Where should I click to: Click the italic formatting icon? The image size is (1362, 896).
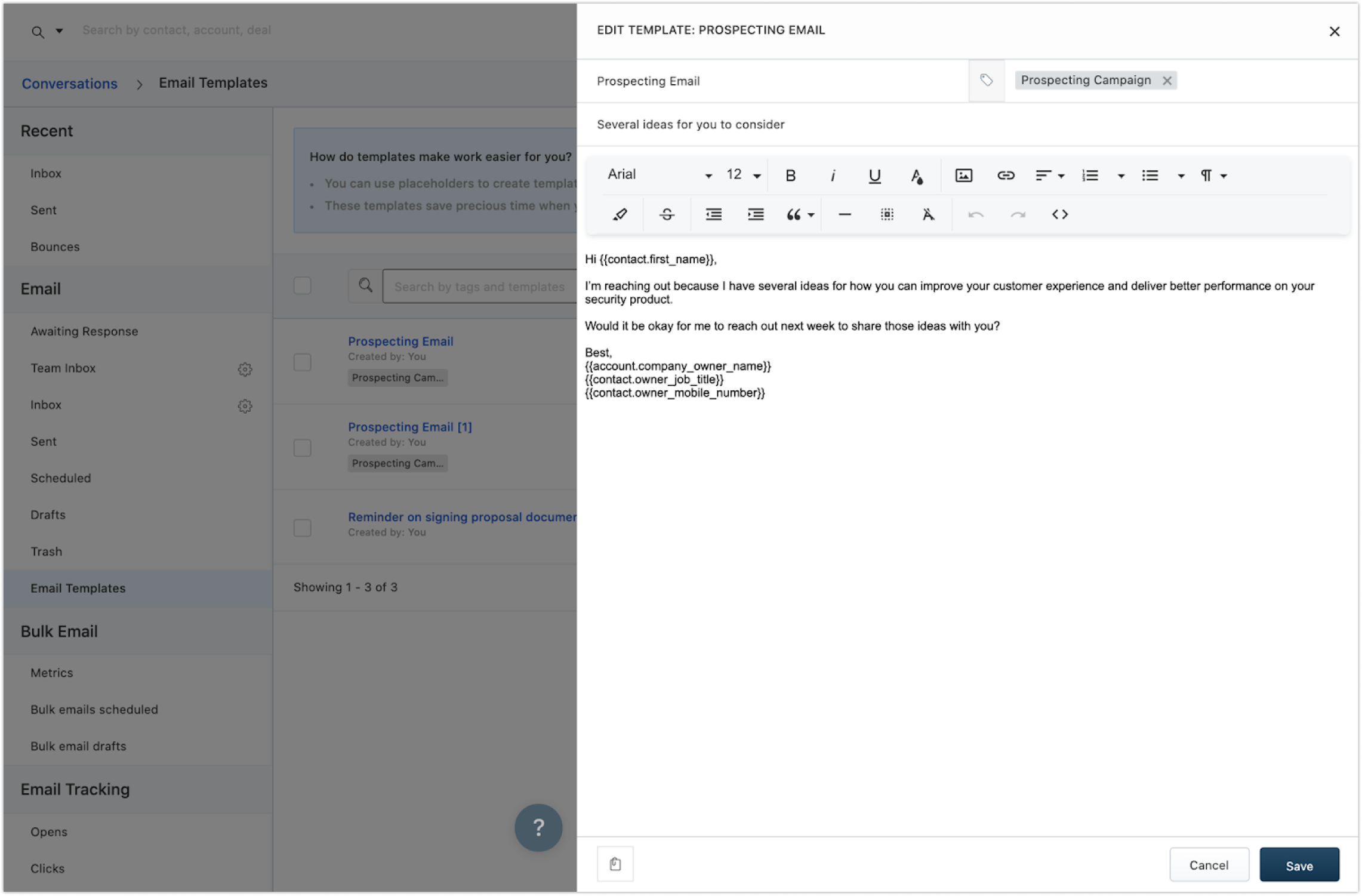[x=833, y=175]
